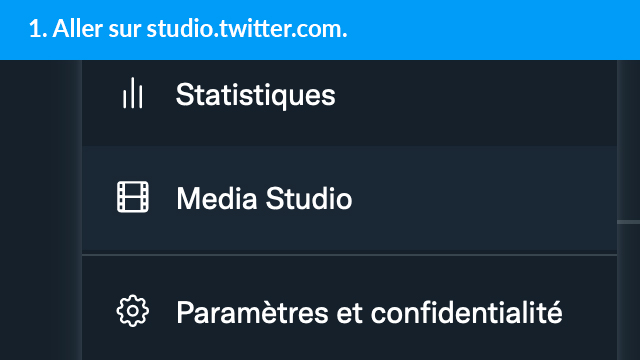Click the word Studio in Media Studio
The height and width of the screenshot is (360, 640).
point(309,198)
